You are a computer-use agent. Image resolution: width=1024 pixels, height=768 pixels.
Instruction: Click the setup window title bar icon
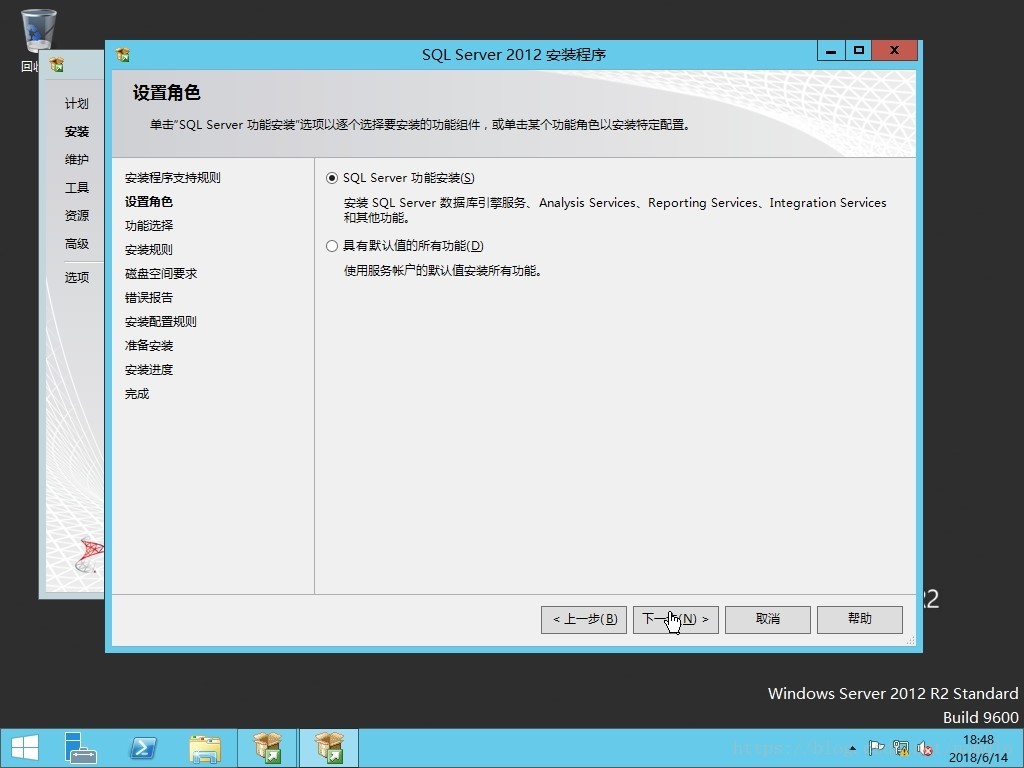pos(123,55)
